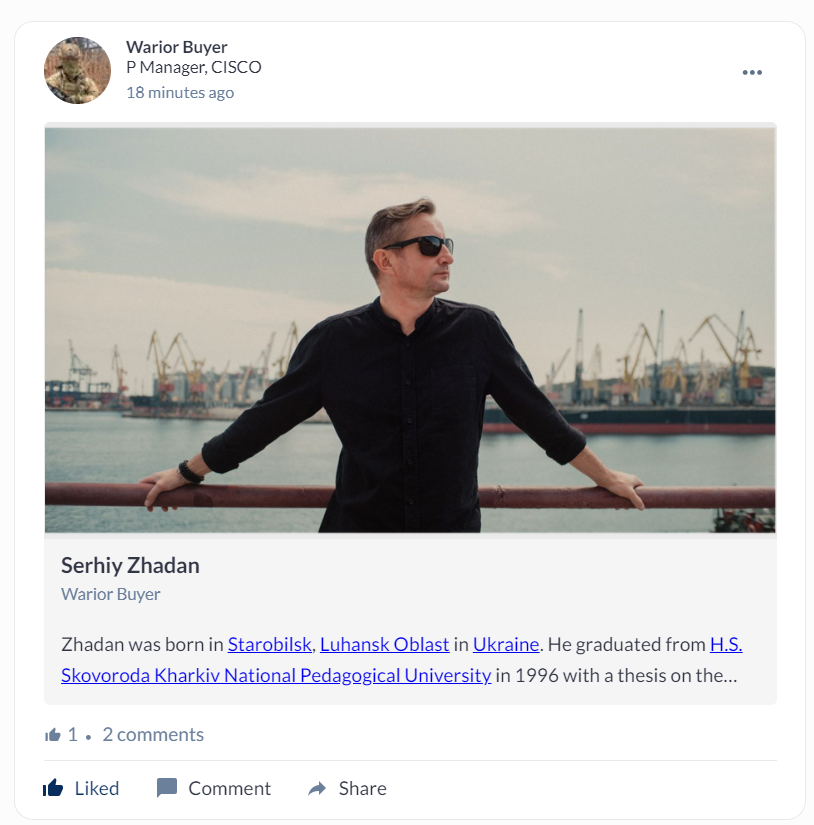Open the photo of man at harbor
814x825 pixels.
pyautogui.click(x=410, y=330)
